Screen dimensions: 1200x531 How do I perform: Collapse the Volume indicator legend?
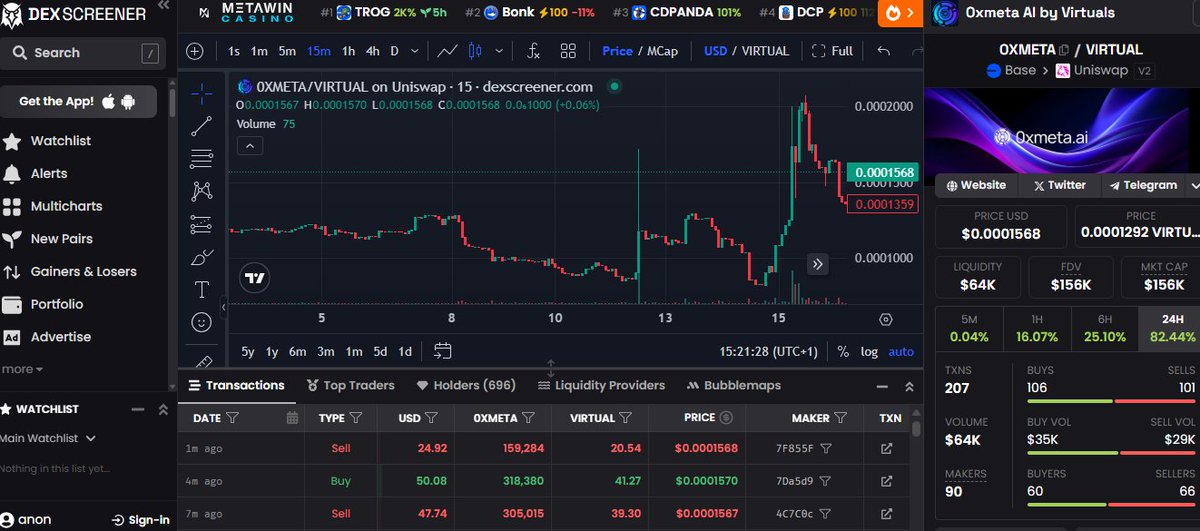(250, 146)
